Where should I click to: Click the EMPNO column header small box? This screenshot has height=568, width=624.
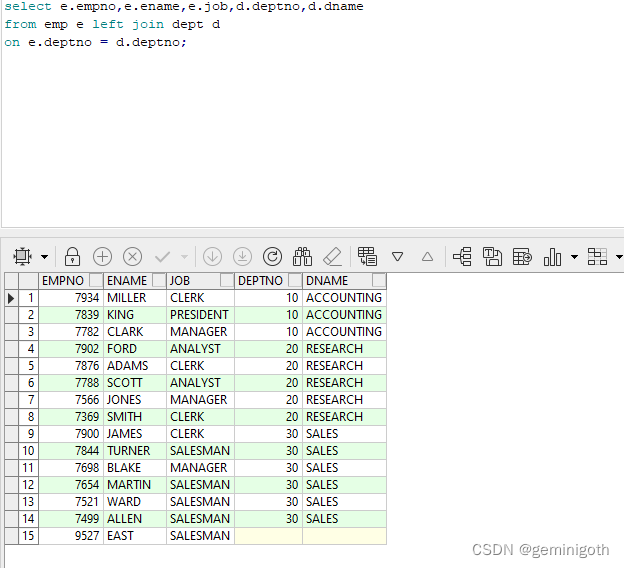[96, 280]
